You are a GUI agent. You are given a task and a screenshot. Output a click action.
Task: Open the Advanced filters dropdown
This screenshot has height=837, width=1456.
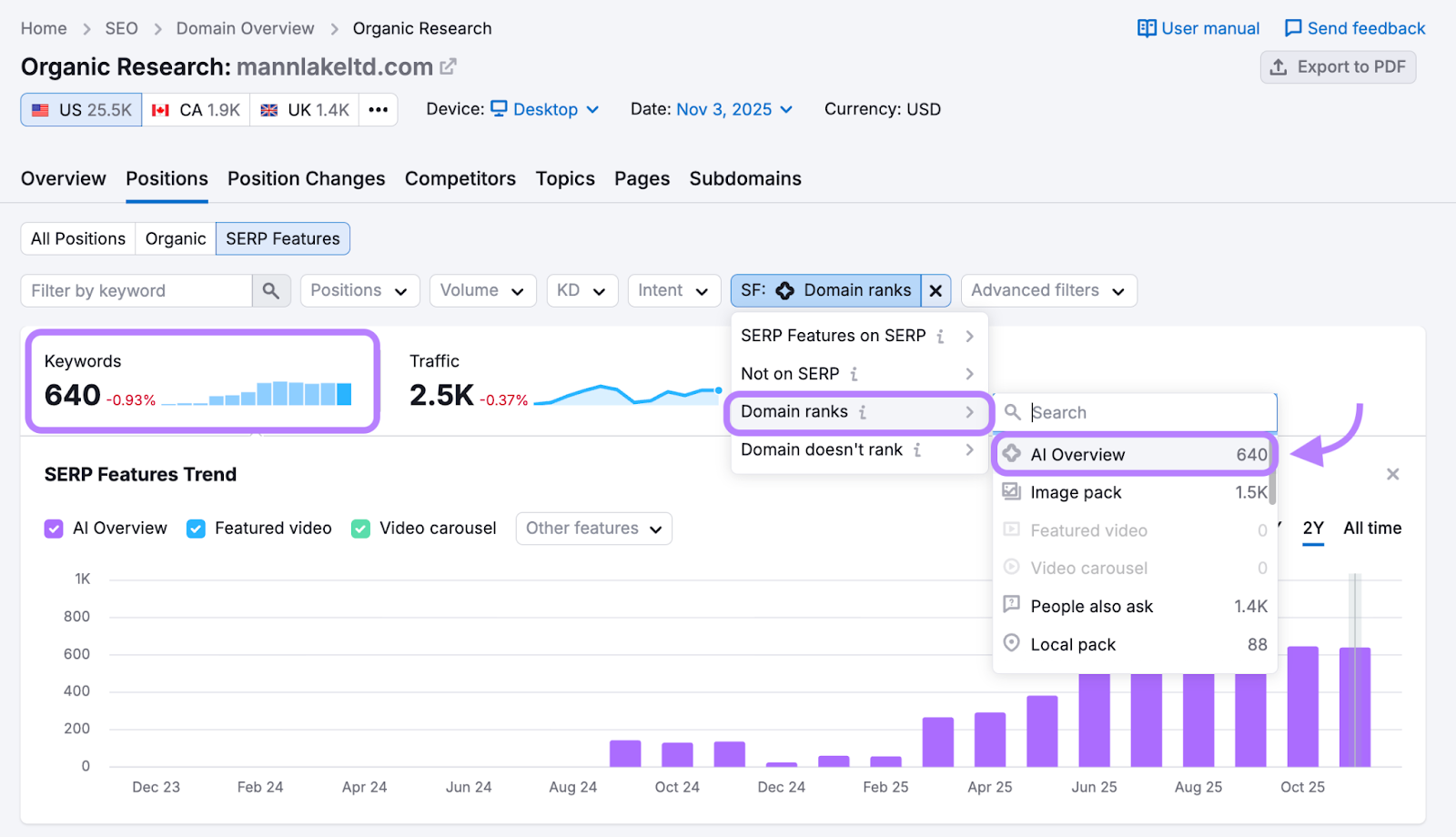click(1048, 290)
